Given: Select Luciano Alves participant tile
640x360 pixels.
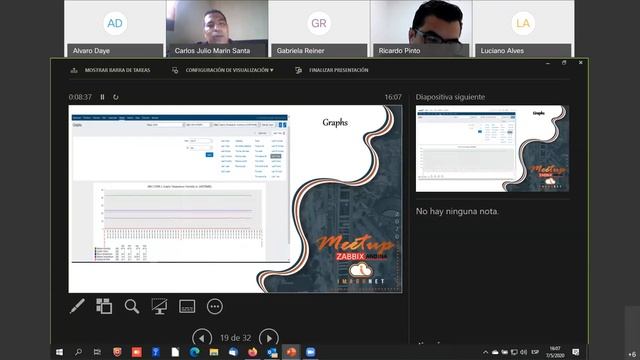Looking at the screenshot, I should pyautogui.click(x=523, y=29).
